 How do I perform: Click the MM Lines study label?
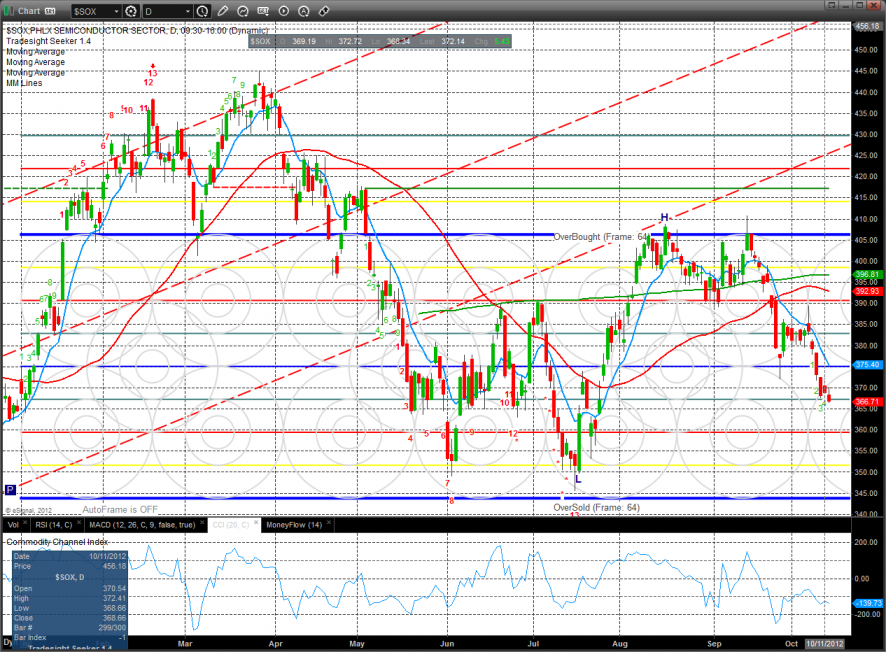pos(24,83)
